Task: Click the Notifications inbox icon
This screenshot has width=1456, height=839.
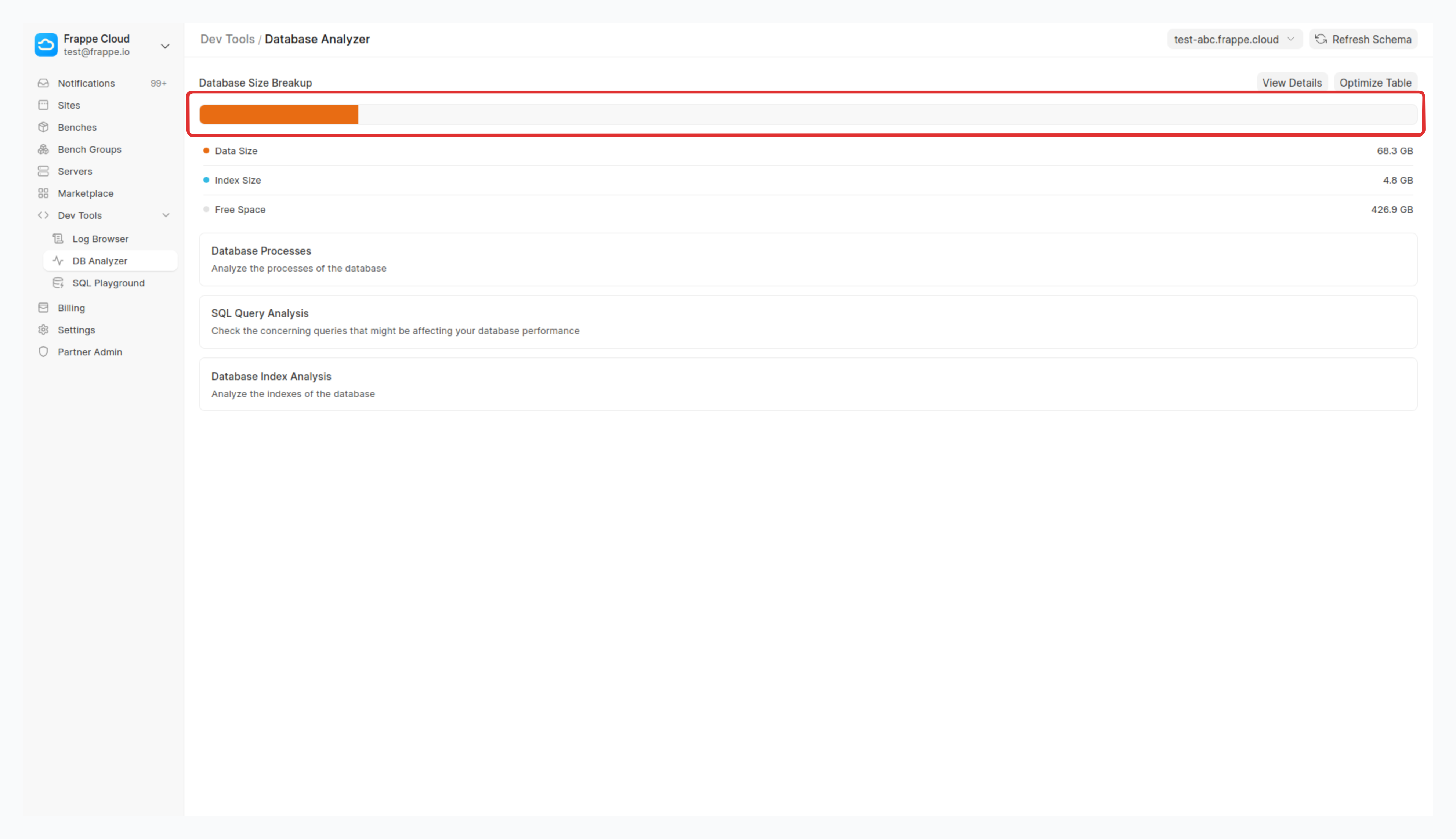Action: click(43, 83)
